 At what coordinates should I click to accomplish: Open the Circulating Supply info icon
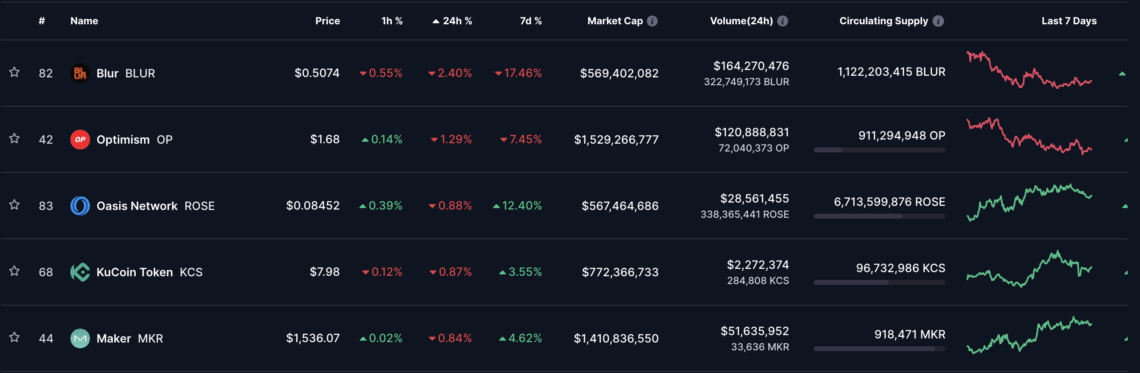click(x=939, y=21)
